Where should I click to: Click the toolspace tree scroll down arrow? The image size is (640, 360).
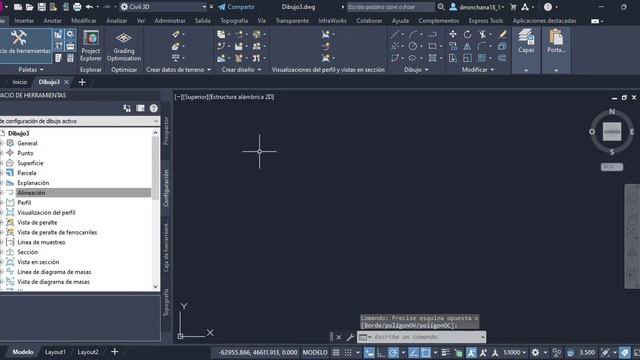pyautogui.click(x=155, y=287)
